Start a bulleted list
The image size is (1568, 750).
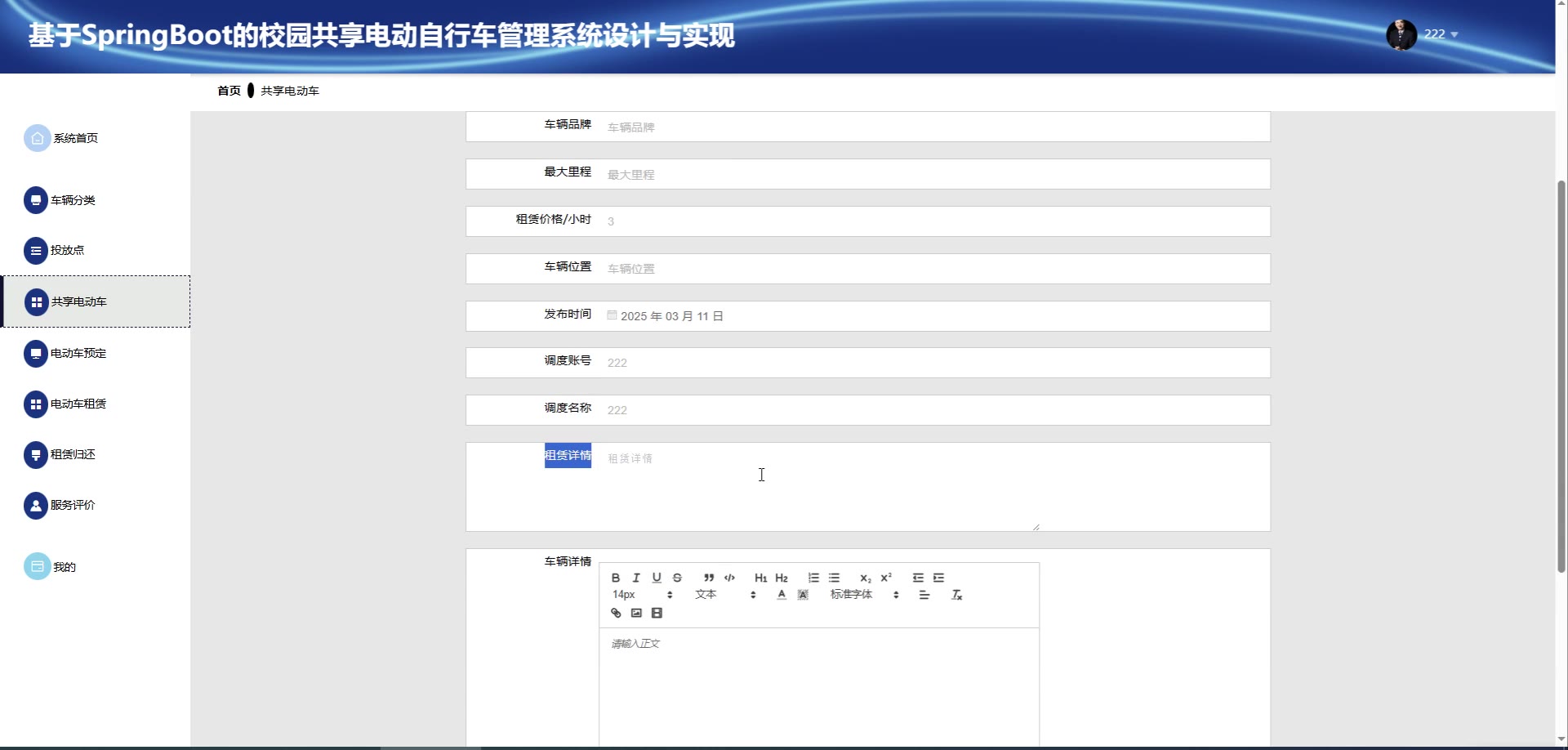(x=834, y=578)
